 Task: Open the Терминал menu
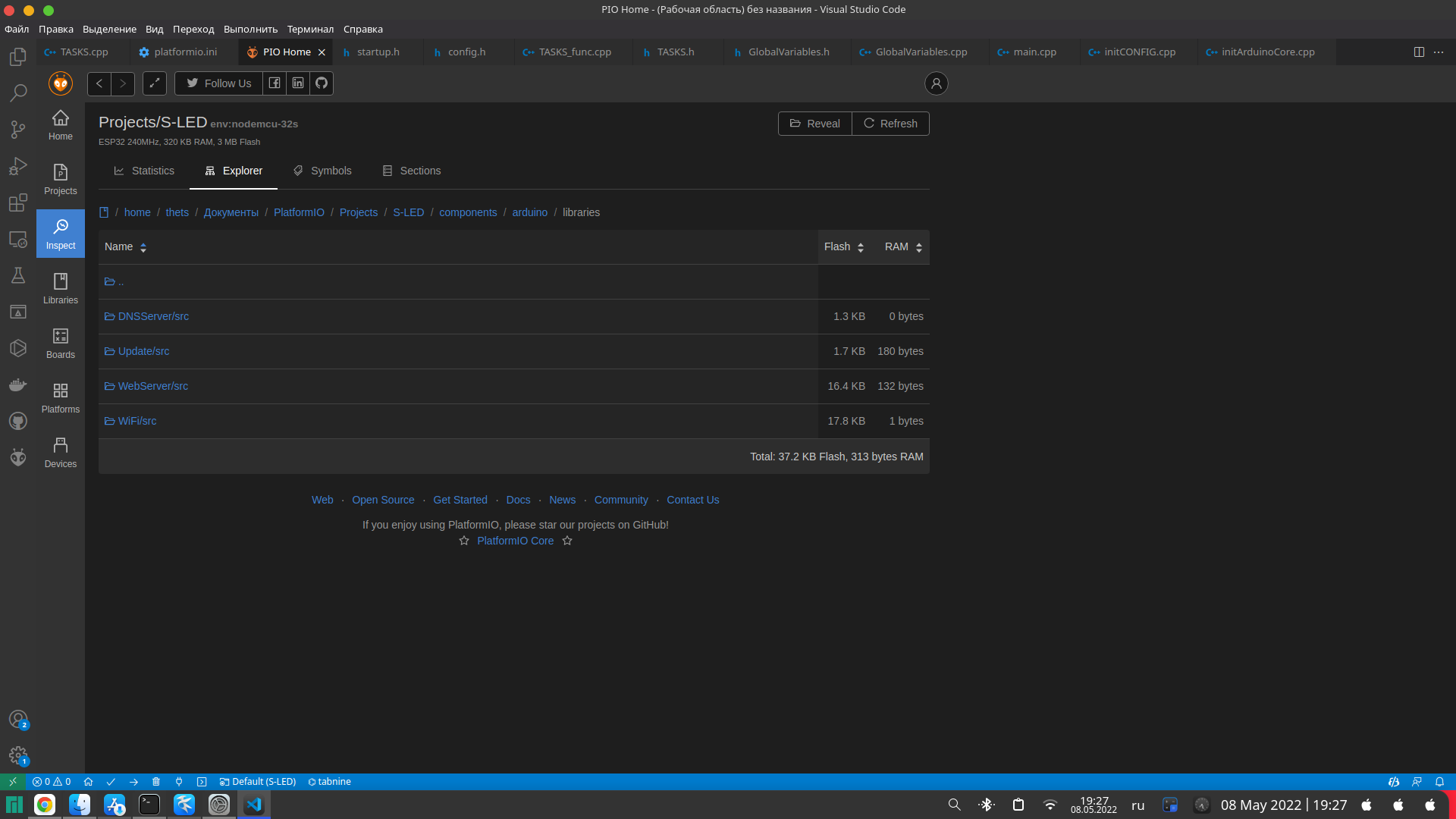click(310, 30)
